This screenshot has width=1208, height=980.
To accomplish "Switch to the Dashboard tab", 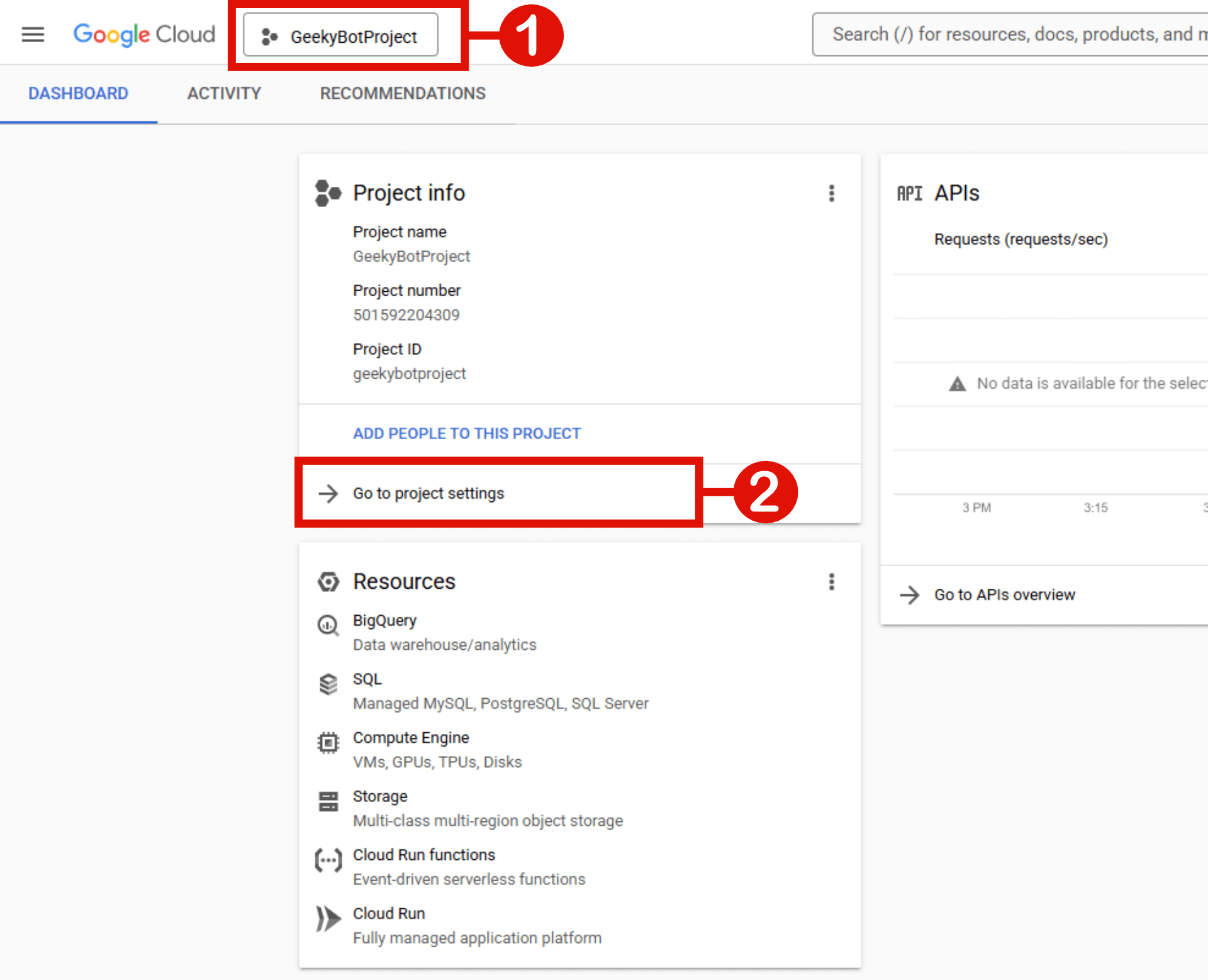I will [x=78, y=94].
